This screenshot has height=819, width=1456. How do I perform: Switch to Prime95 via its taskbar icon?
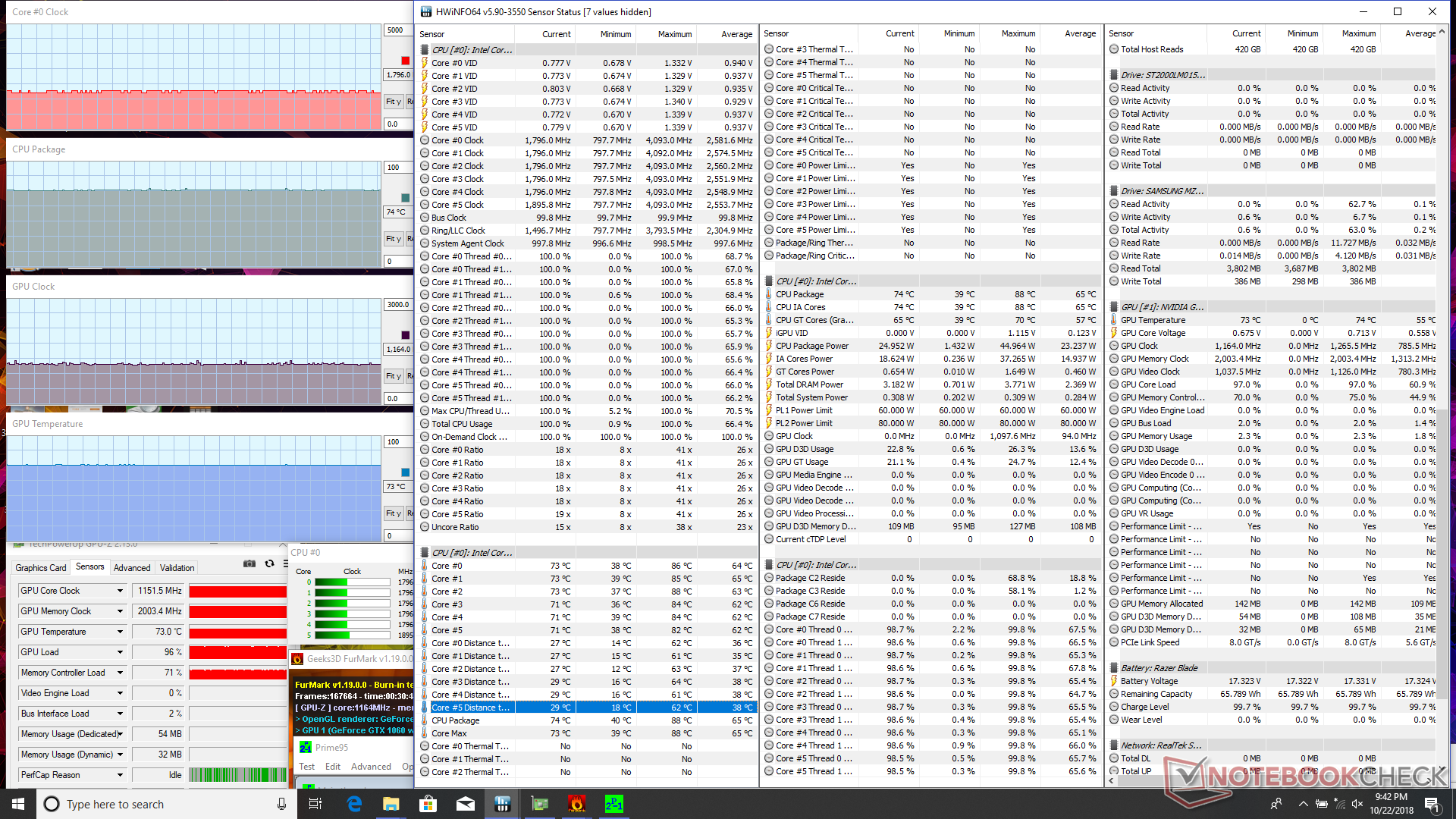tap(614, 804)
